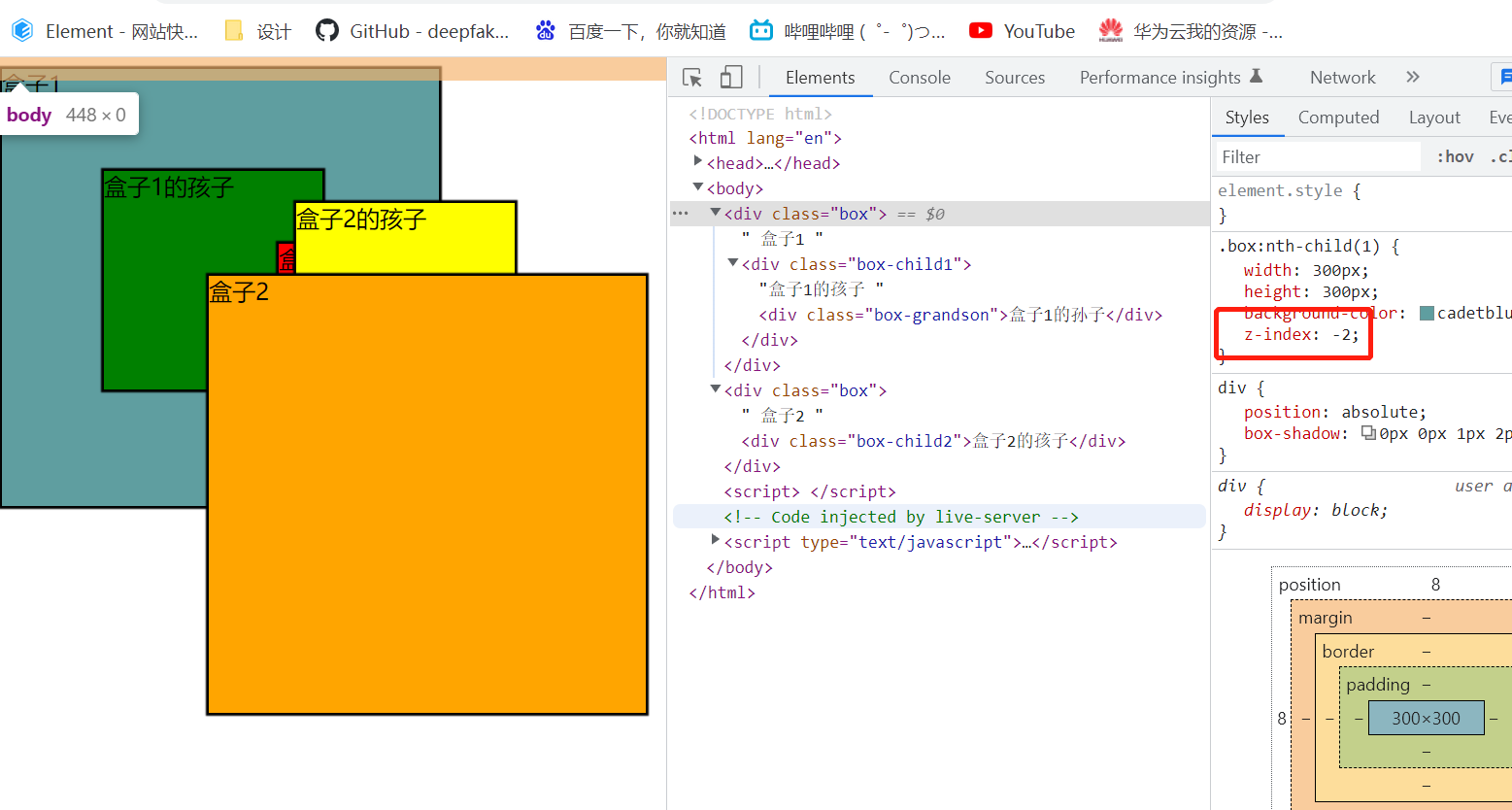
Task: Open the Computed styles tab
Action: pos(1338,118)
